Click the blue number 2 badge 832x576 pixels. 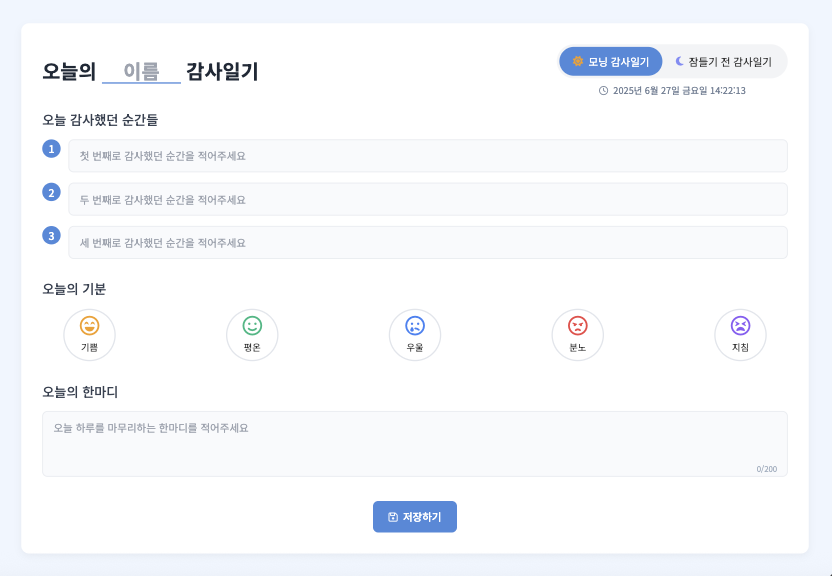(x=50, y=193)
